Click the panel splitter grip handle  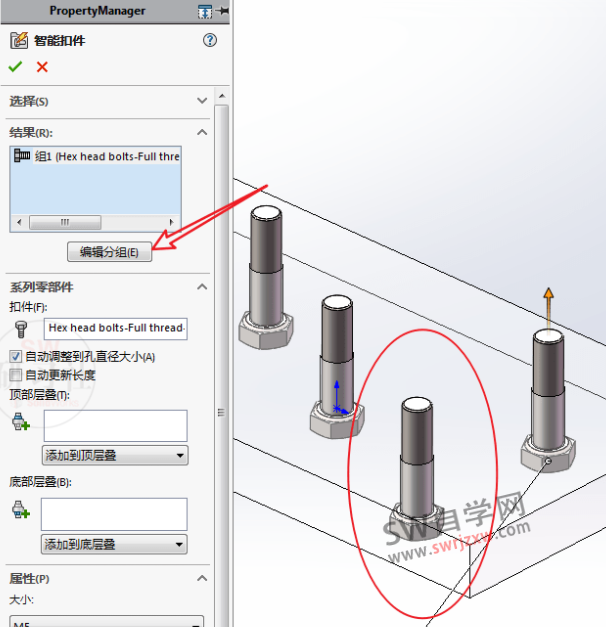click(221, 412)
